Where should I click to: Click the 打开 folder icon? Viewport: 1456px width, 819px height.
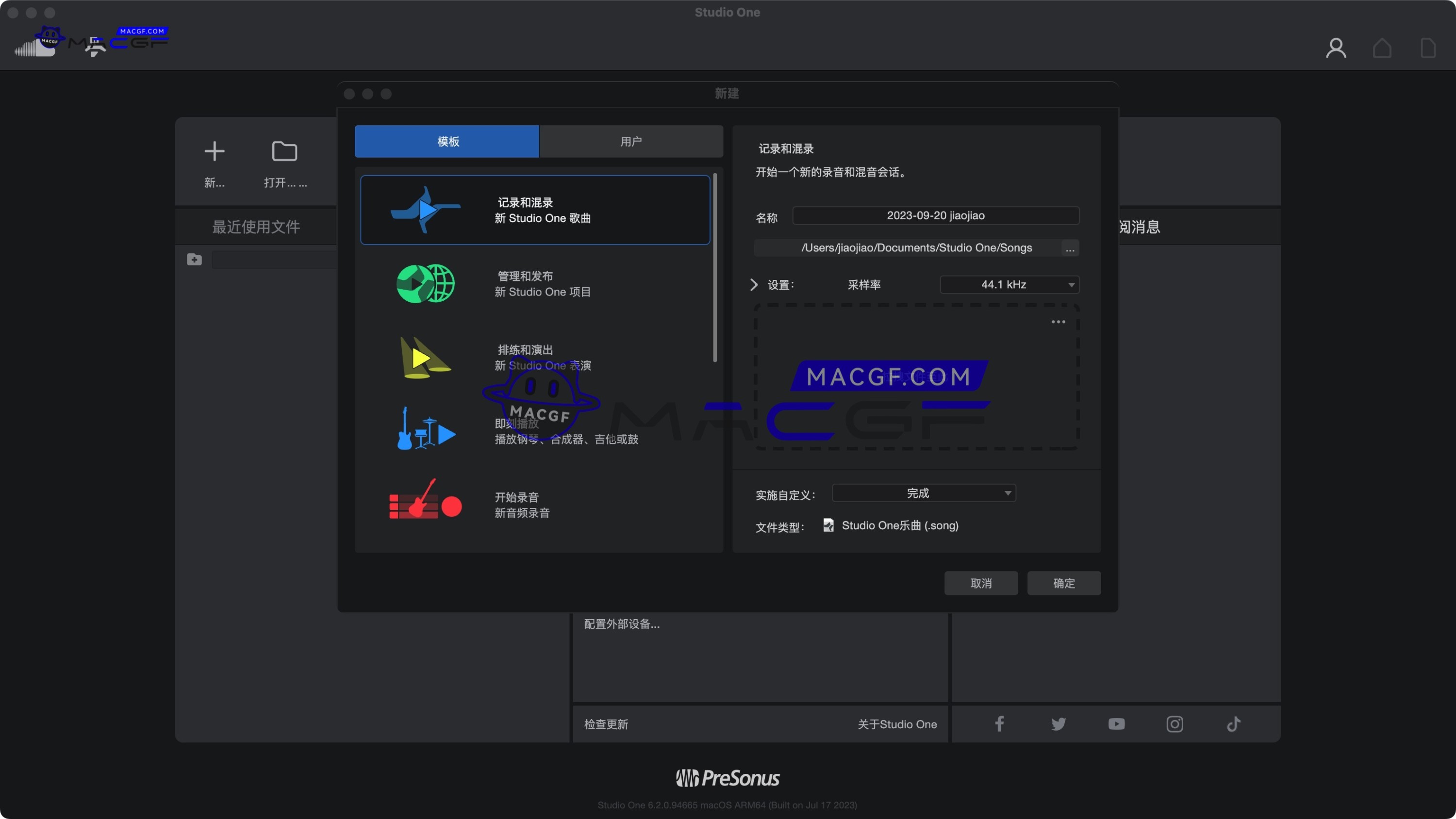pyautogui.click(x=284, y=151)
